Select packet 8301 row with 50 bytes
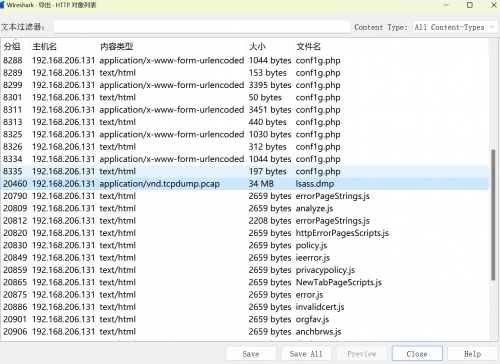 coord(245,97)
